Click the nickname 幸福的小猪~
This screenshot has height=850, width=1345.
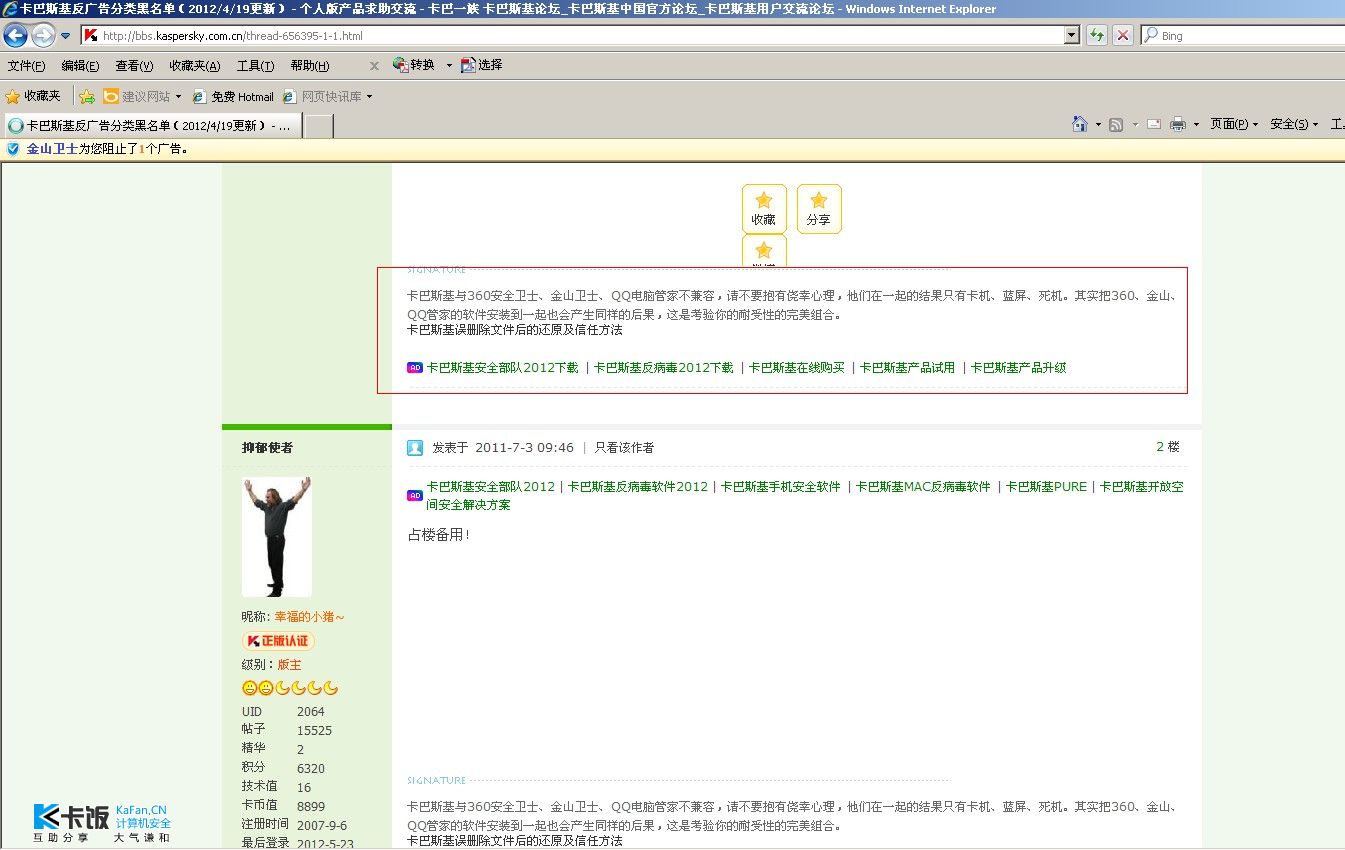click(x=310, y=617)
